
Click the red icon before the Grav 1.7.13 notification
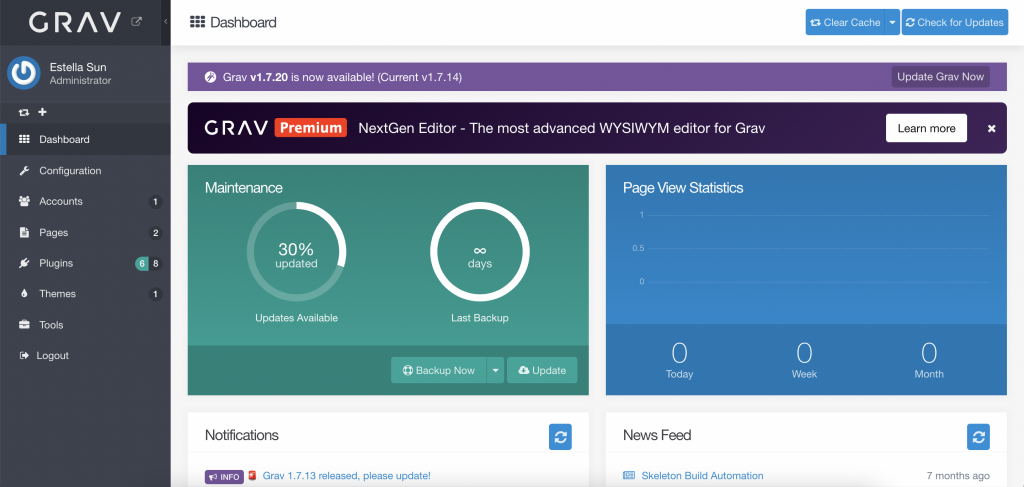click(x=253, y=475)
